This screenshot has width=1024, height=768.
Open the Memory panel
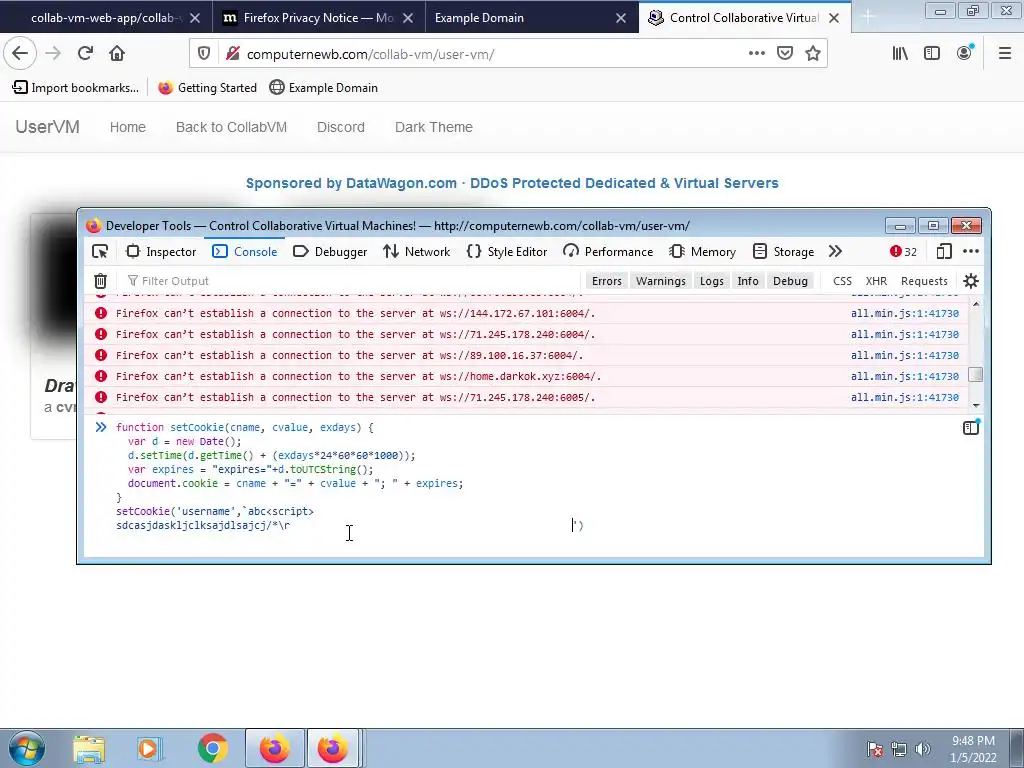[703, 251]
